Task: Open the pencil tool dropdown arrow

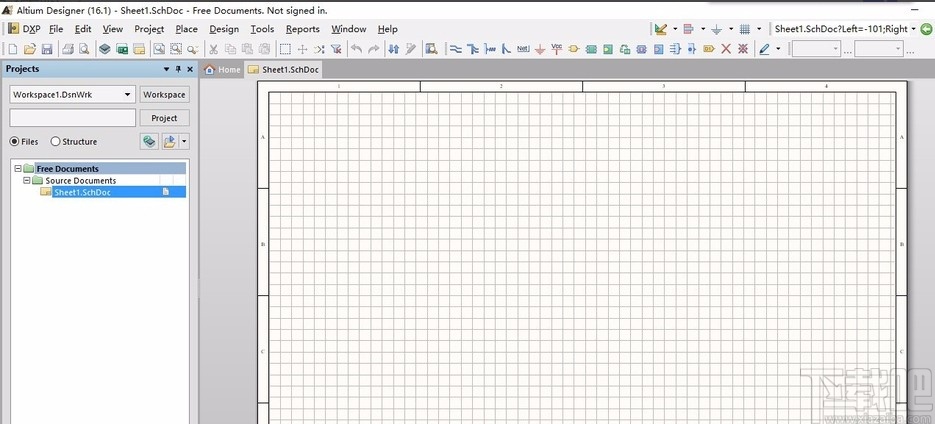Action: tap(778, 49)
